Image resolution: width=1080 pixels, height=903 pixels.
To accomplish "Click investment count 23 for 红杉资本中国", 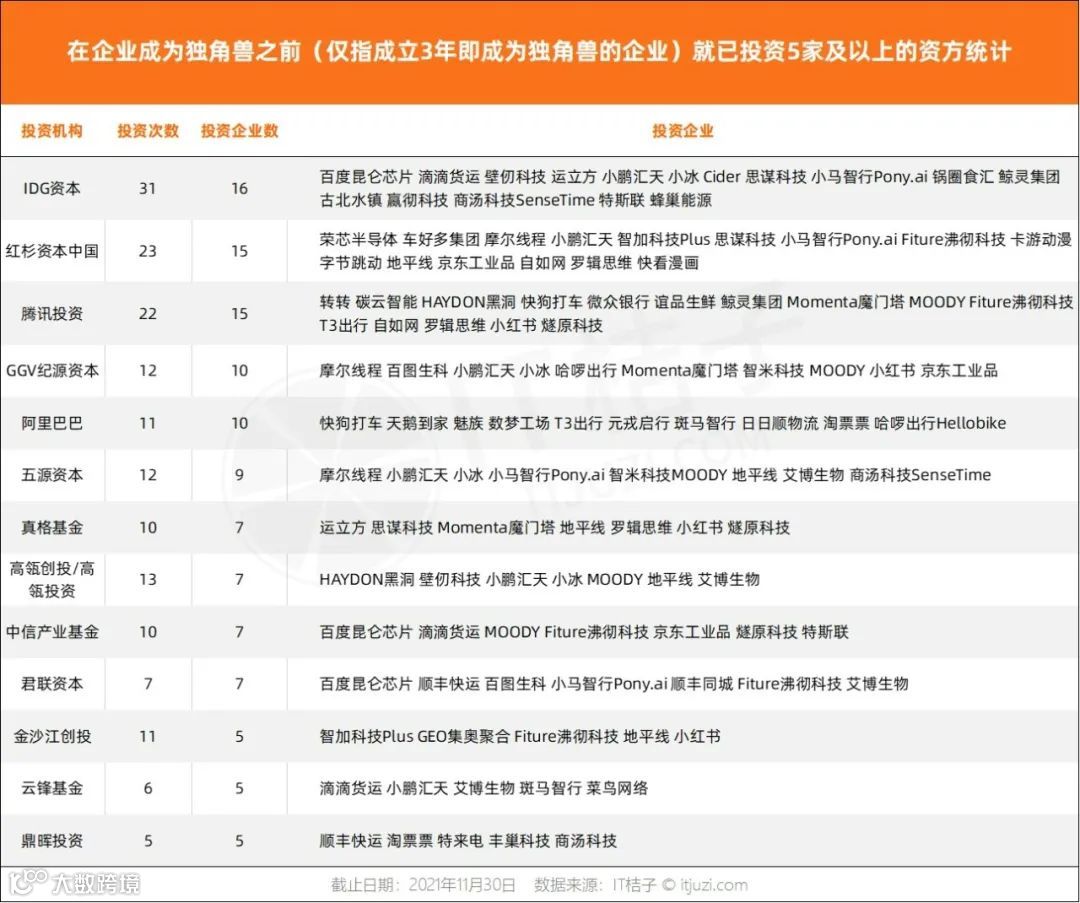I will pos(147,251).
